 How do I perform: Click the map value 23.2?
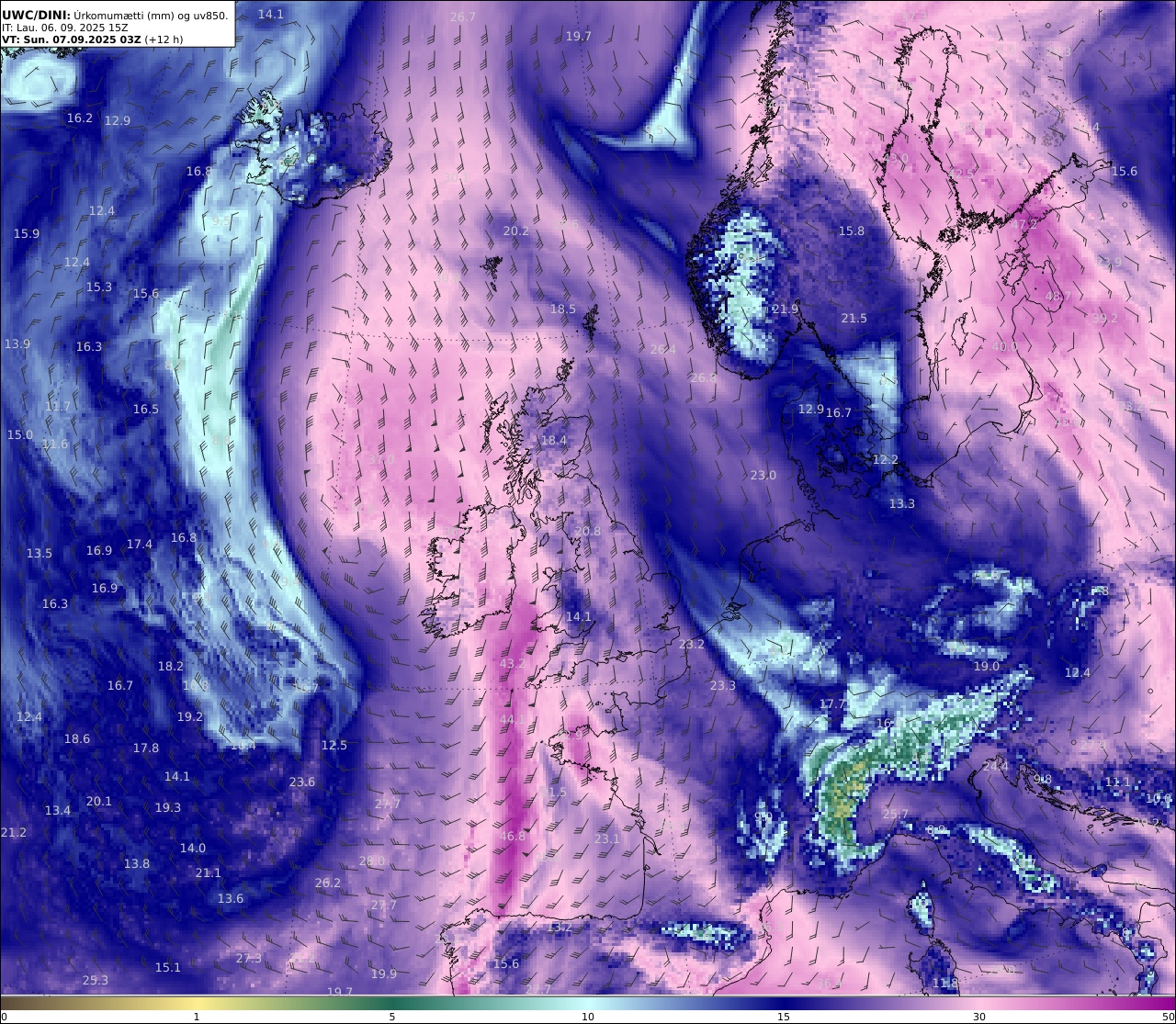pos(692,645)
